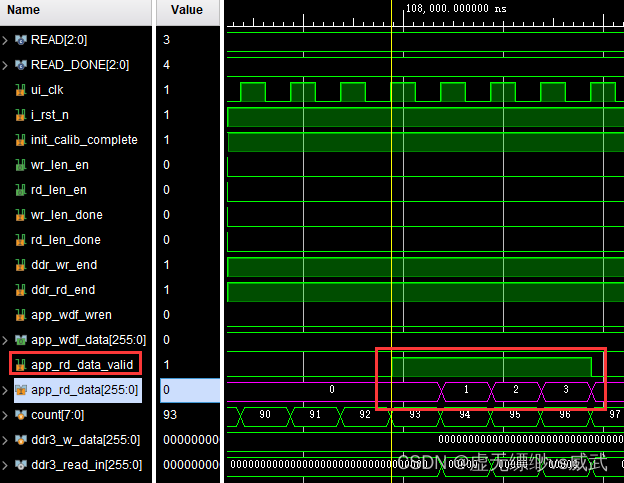Viewport: 624px width, 483px height.
Task: Expand the app_rd_data[255:0] bus signal
Action: coord(6,390)
